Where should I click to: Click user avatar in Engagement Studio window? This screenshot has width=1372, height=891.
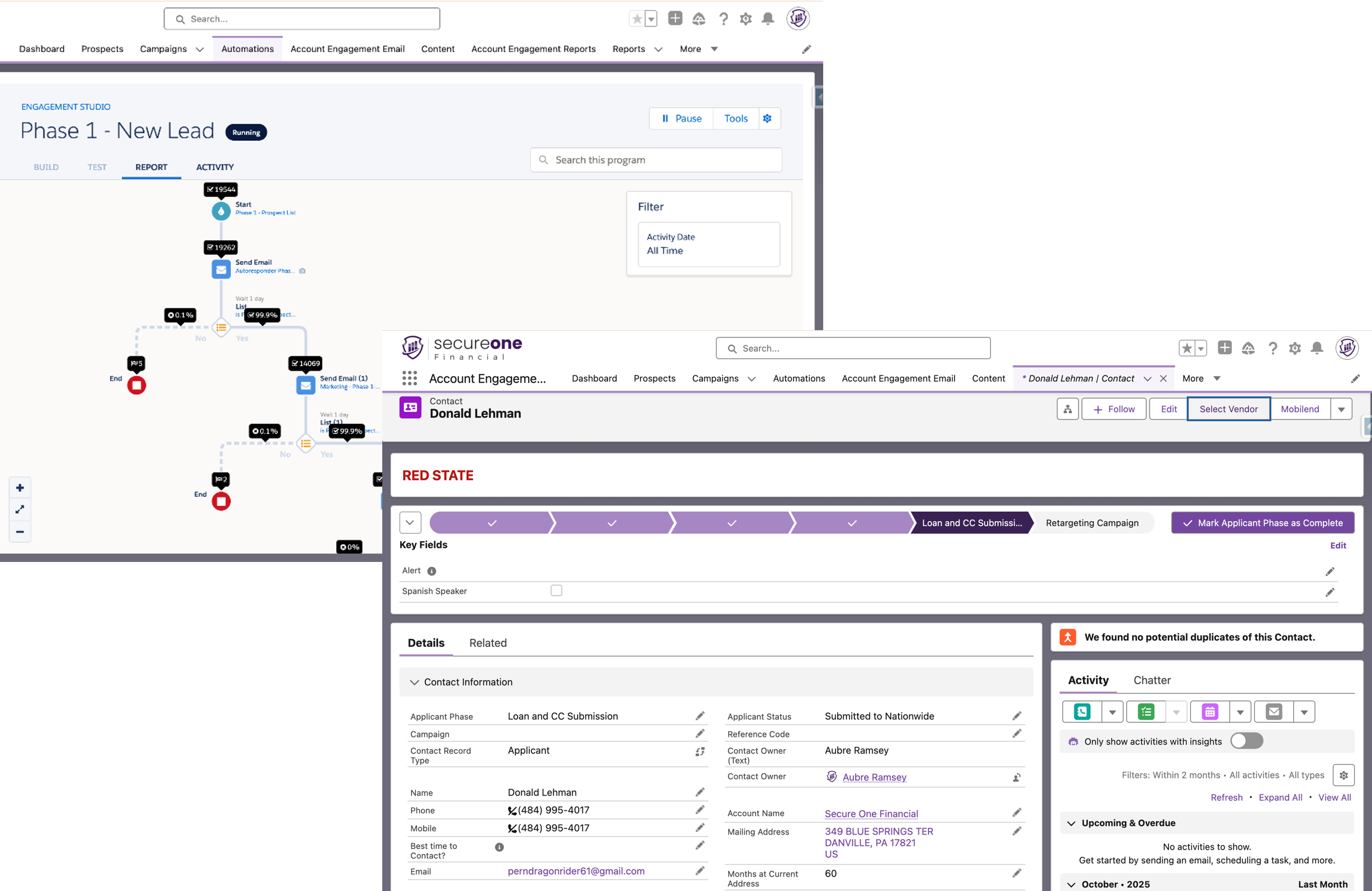[798, 18]
